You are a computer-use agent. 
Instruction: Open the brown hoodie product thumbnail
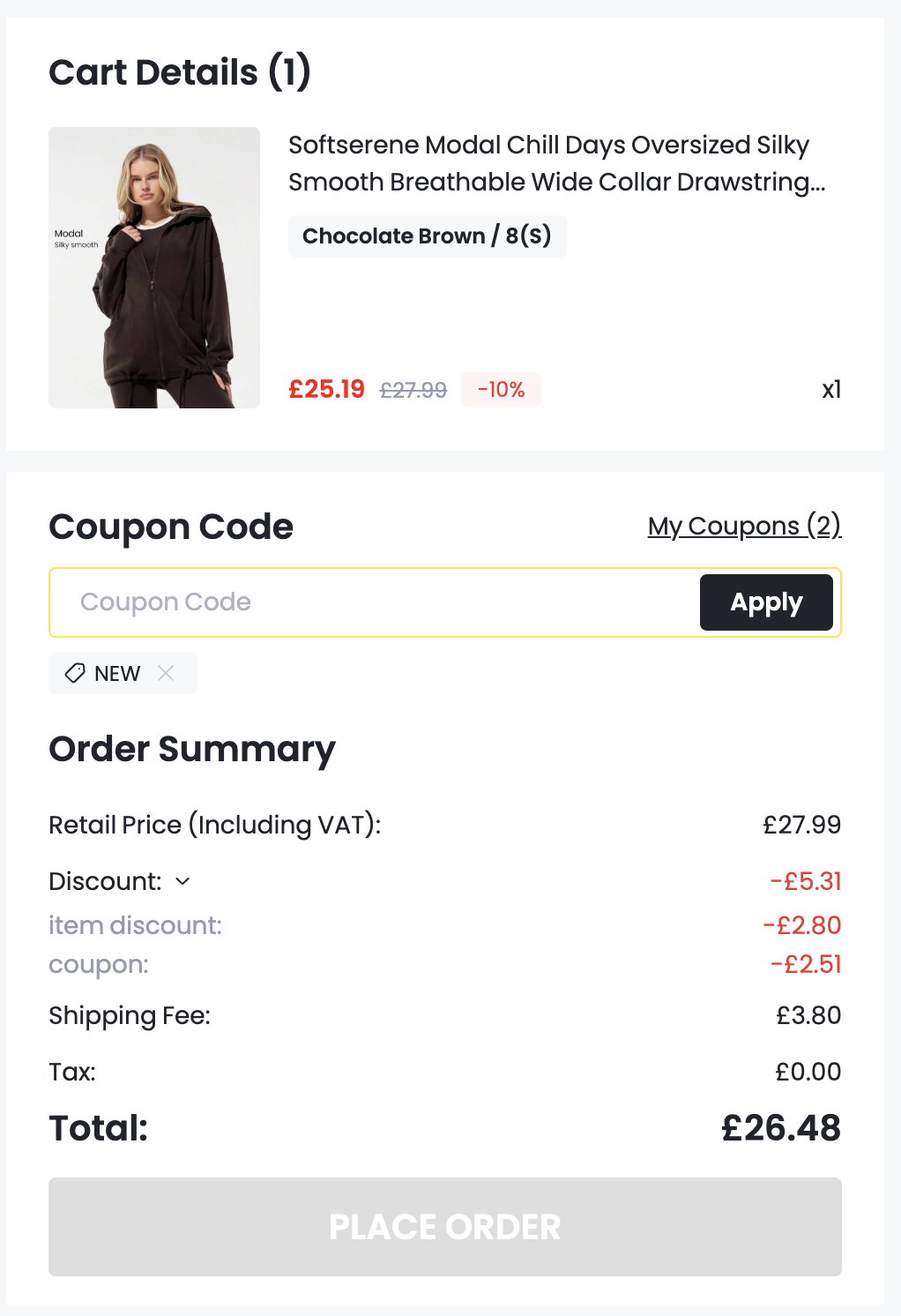[154, 267]
